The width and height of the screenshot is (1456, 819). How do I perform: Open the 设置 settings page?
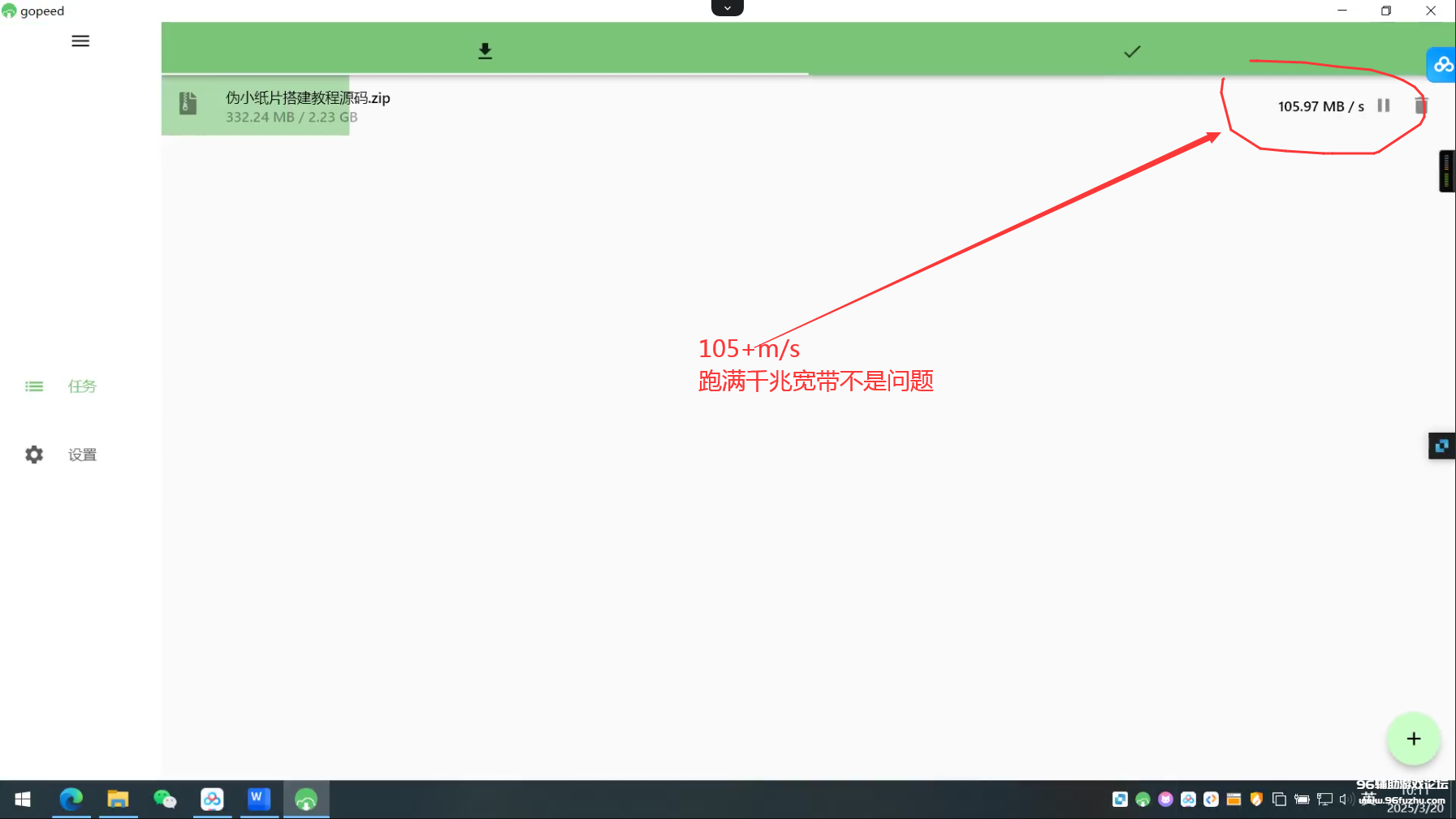pos(81,455)
